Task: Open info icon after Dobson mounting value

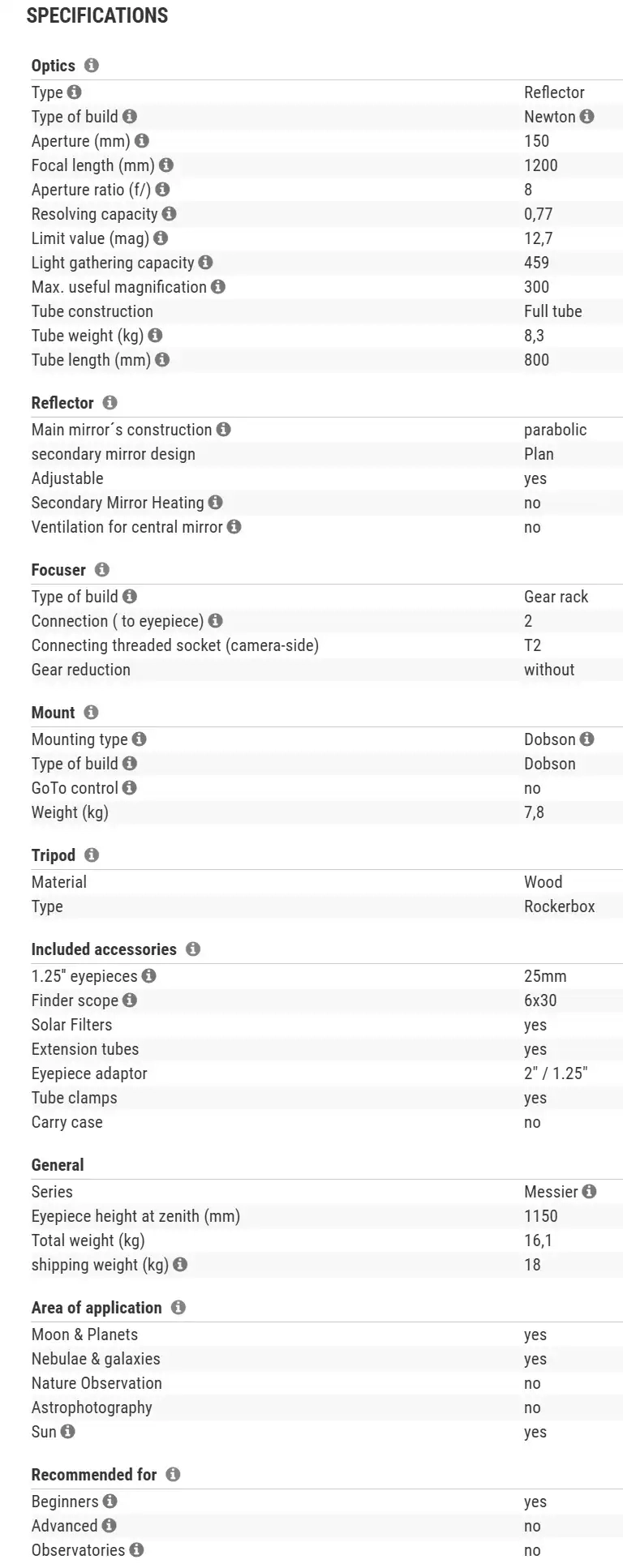Action: pos(587,739)
